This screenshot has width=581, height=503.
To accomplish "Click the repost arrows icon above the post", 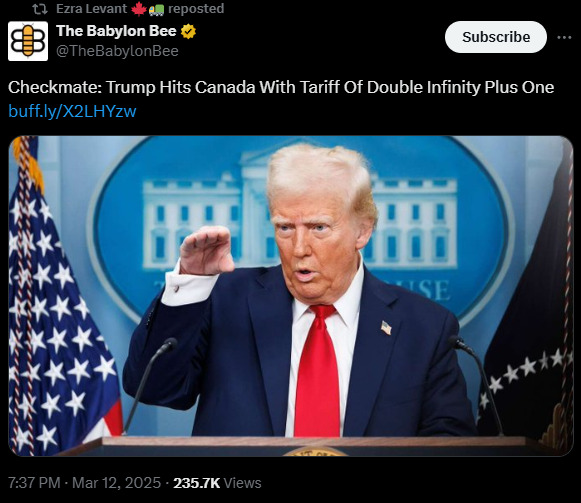I will tap(40, 9).
